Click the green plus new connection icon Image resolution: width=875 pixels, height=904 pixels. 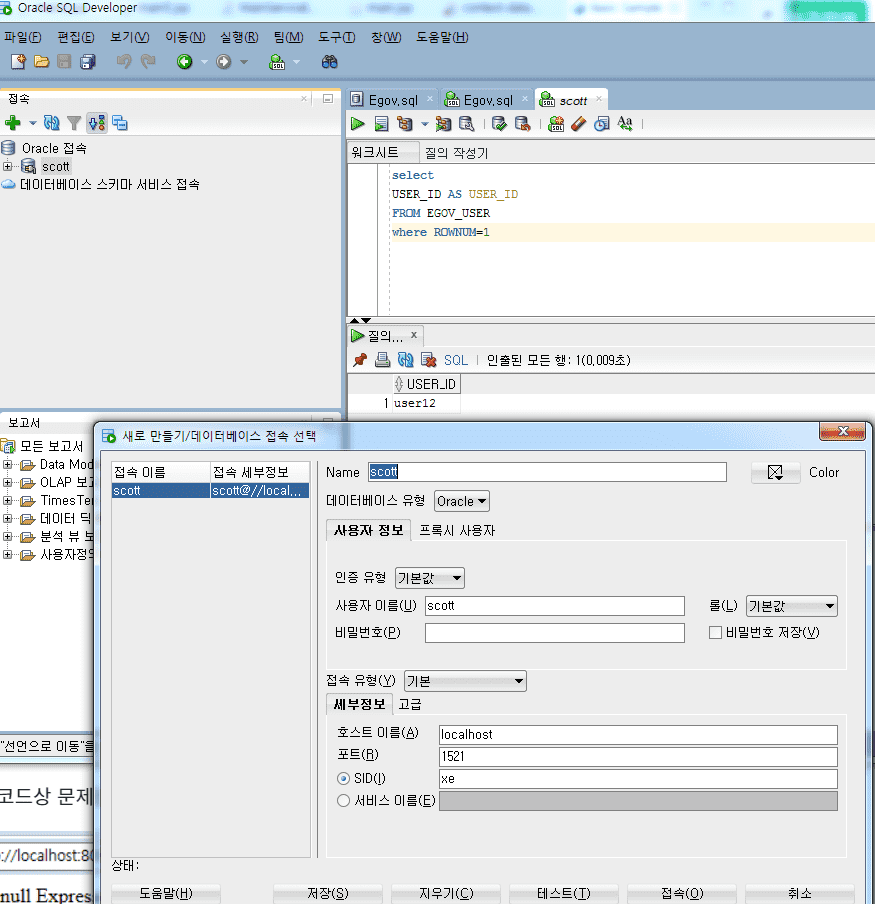(13, 123)
